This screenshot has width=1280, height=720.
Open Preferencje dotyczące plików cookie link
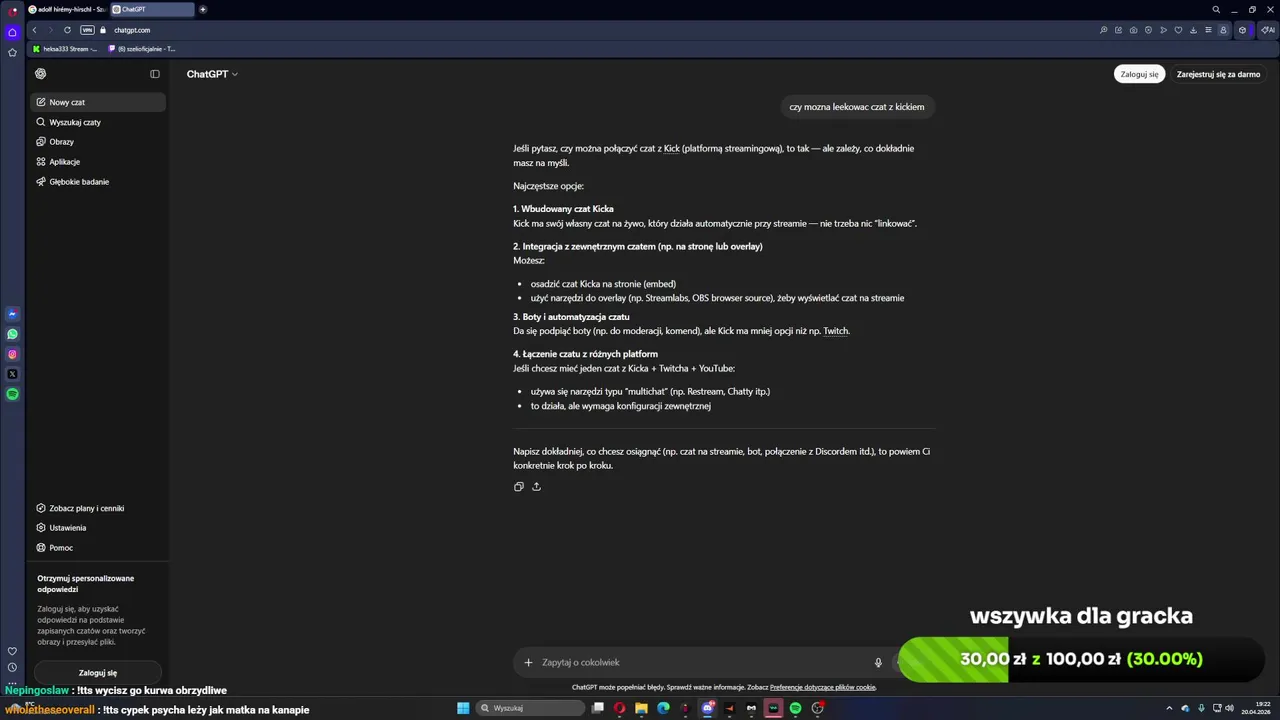[823, 687]
